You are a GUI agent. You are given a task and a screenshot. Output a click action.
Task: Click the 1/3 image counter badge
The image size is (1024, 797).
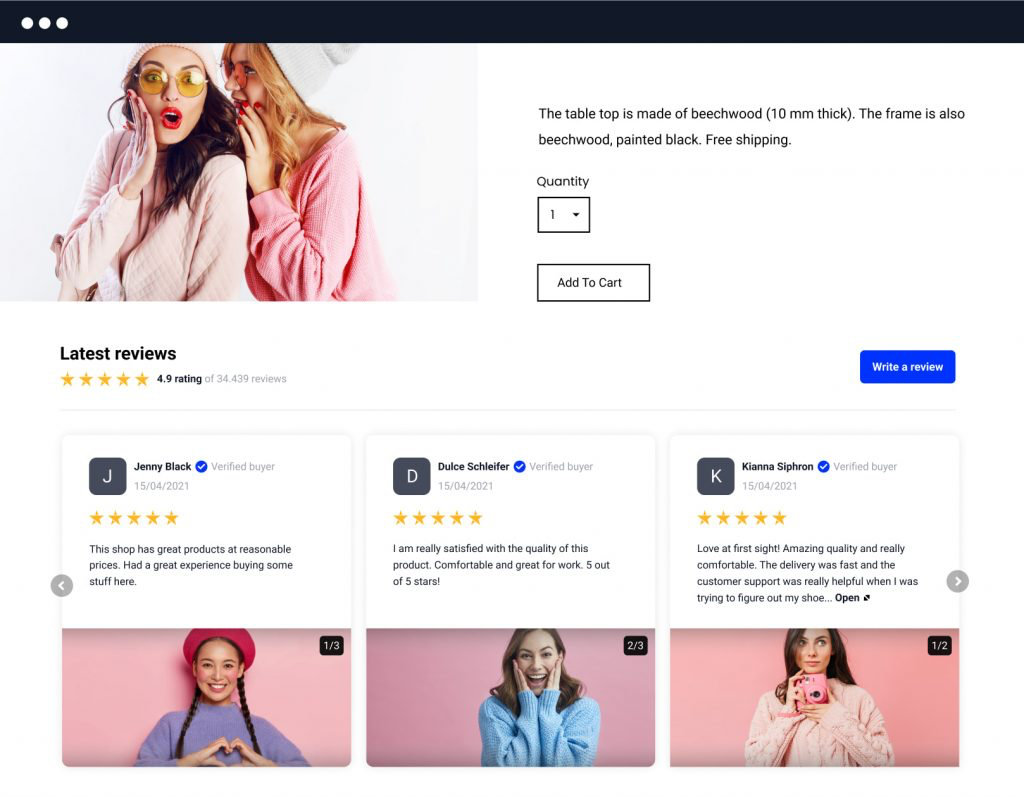click(332, 646)
